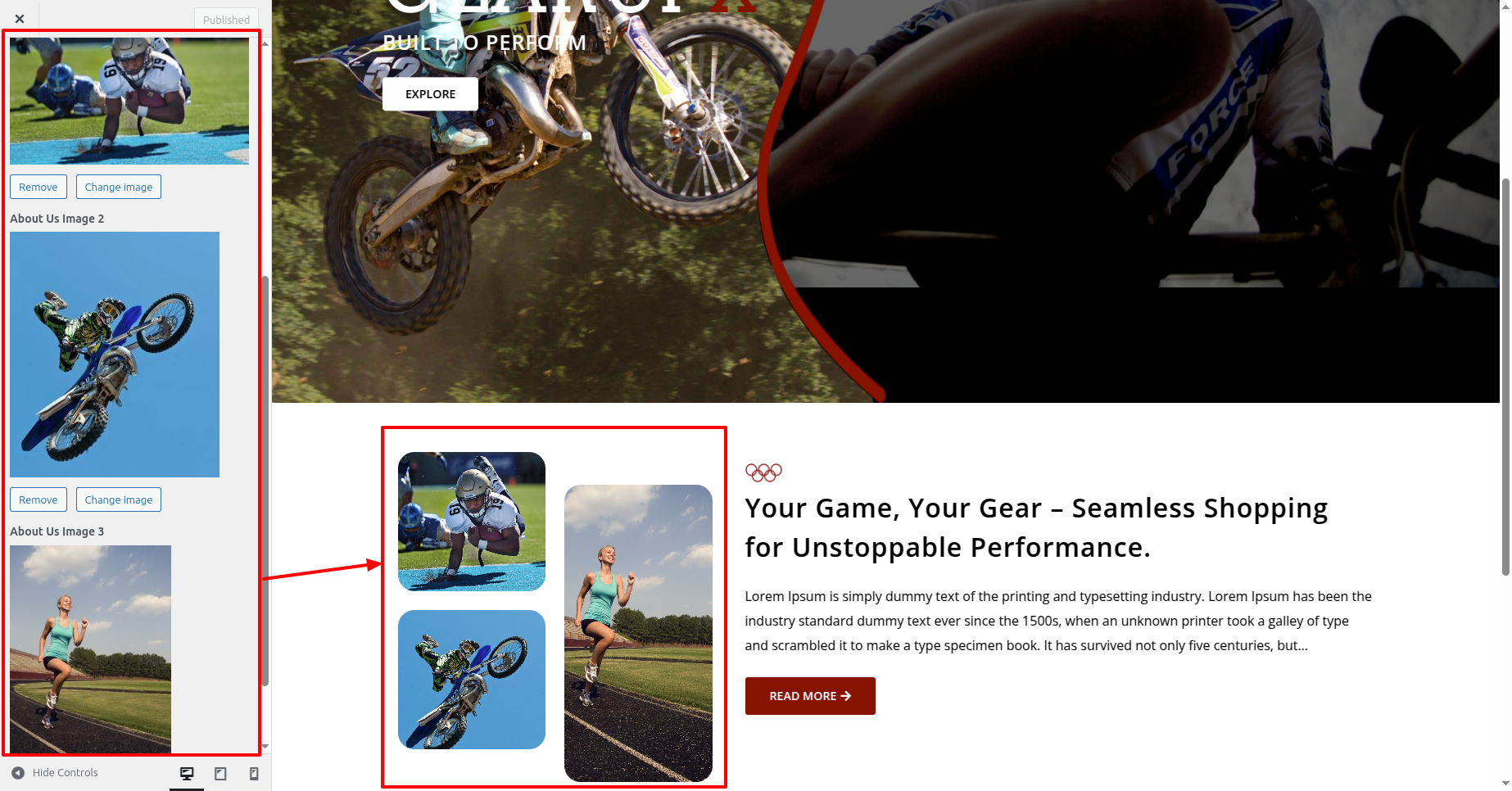This screenshot has width=1512, height=791.
Task: Click the Published button
Action: tap(226, 20)
